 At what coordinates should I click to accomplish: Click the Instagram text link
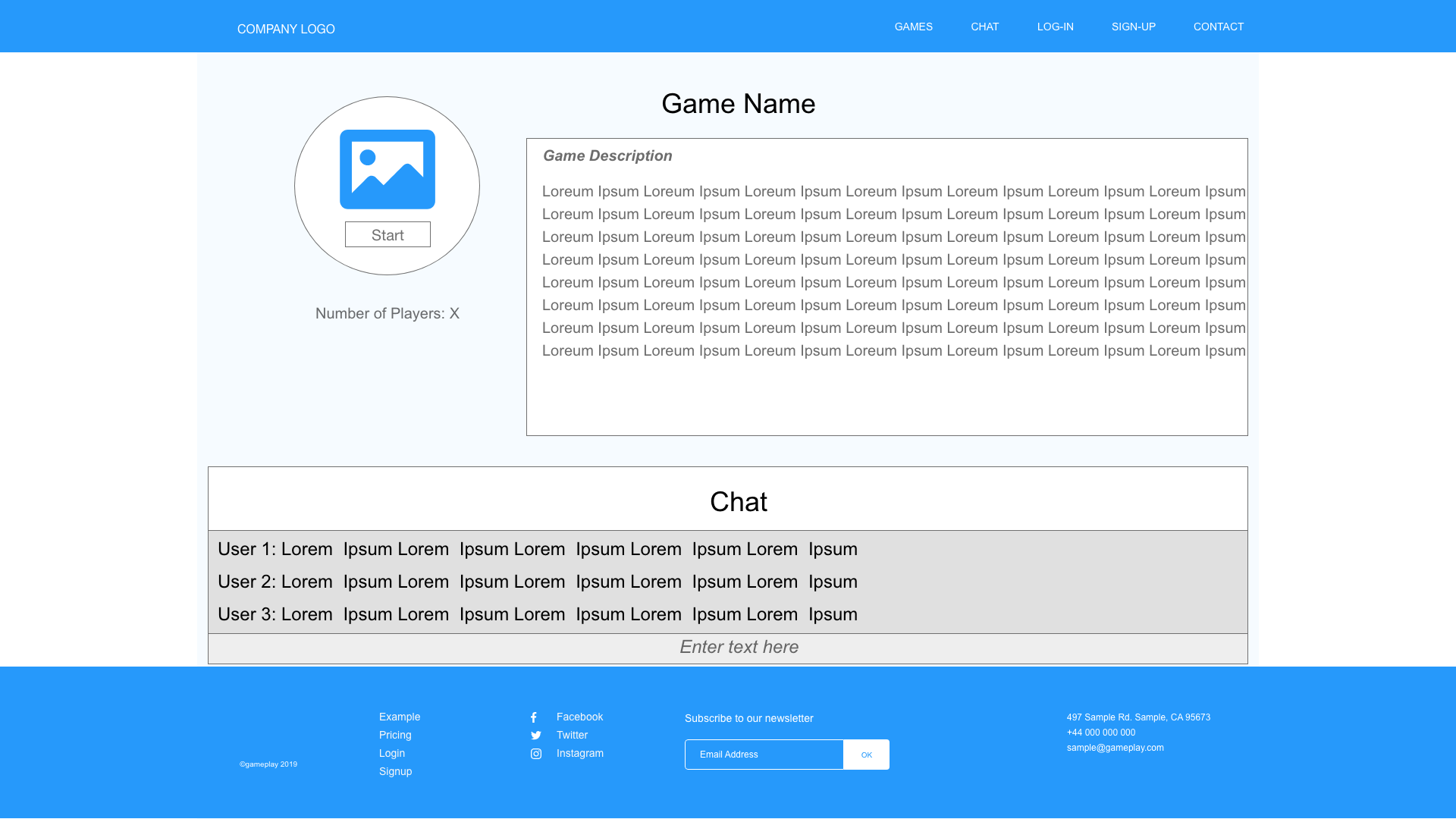pyautogui.click(x=579, y=753)
